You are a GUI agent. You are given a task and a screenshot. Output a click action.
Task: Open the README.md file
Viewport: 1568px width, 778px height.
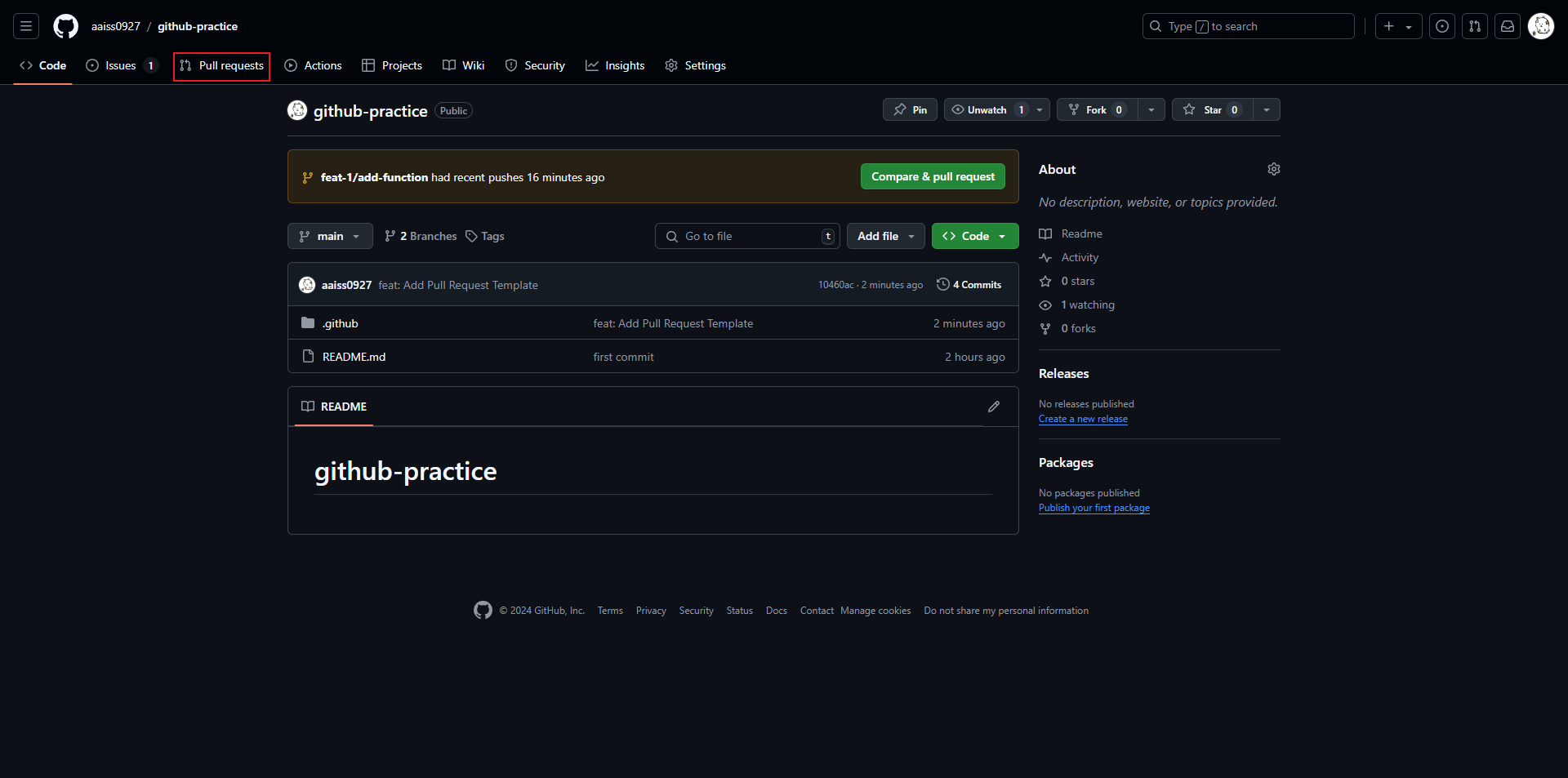coord(354,357)
